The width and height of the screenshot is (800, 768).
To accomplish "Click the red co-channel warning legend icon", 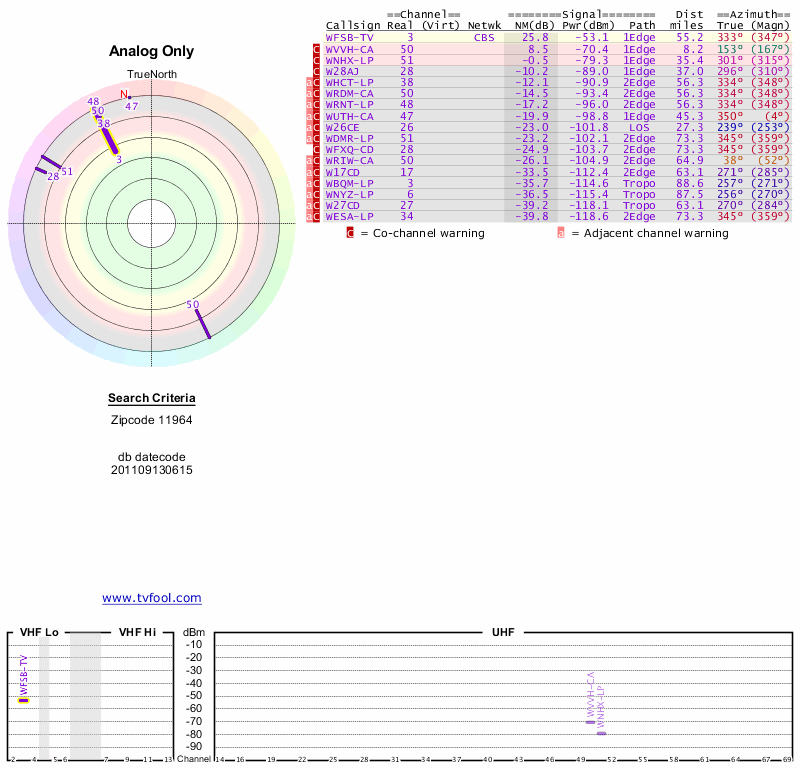I will coord(350,233).
